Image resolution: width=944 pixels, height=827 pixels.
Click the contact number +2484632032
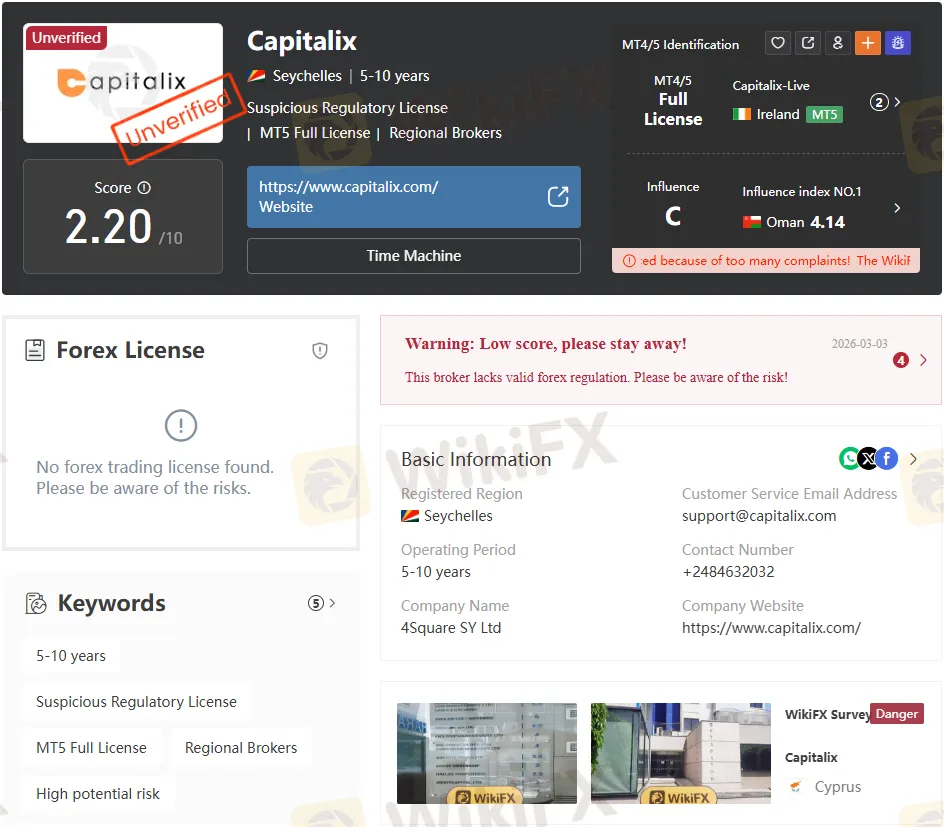click(728, 572)
